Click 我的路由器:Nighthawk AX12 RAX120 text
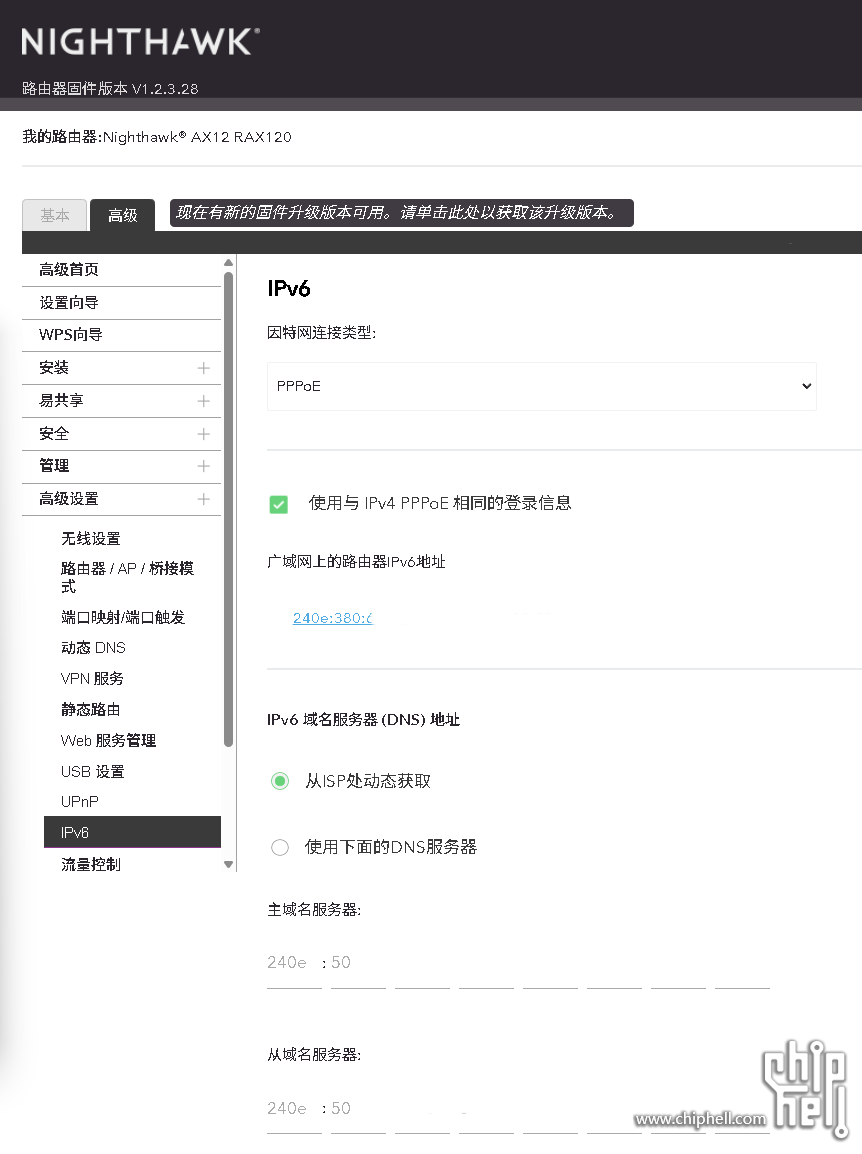The image size is (862, 1154). (157, 137)
